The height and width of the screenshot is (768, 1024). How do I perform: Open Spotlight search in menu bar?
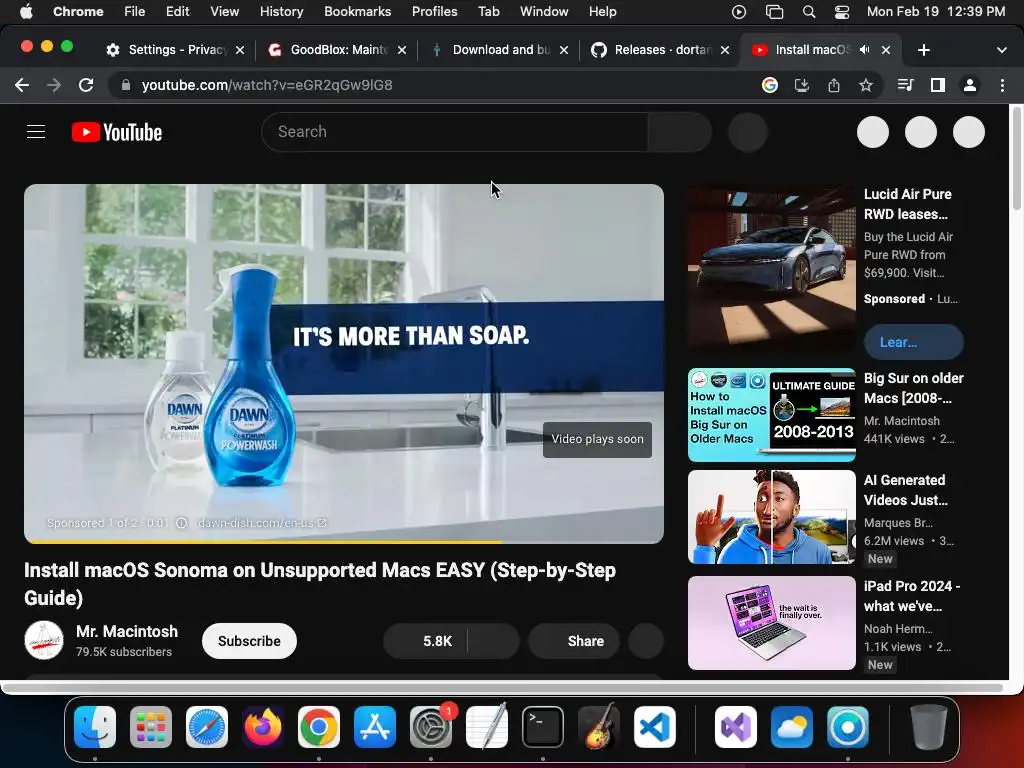tap(808, 12)
